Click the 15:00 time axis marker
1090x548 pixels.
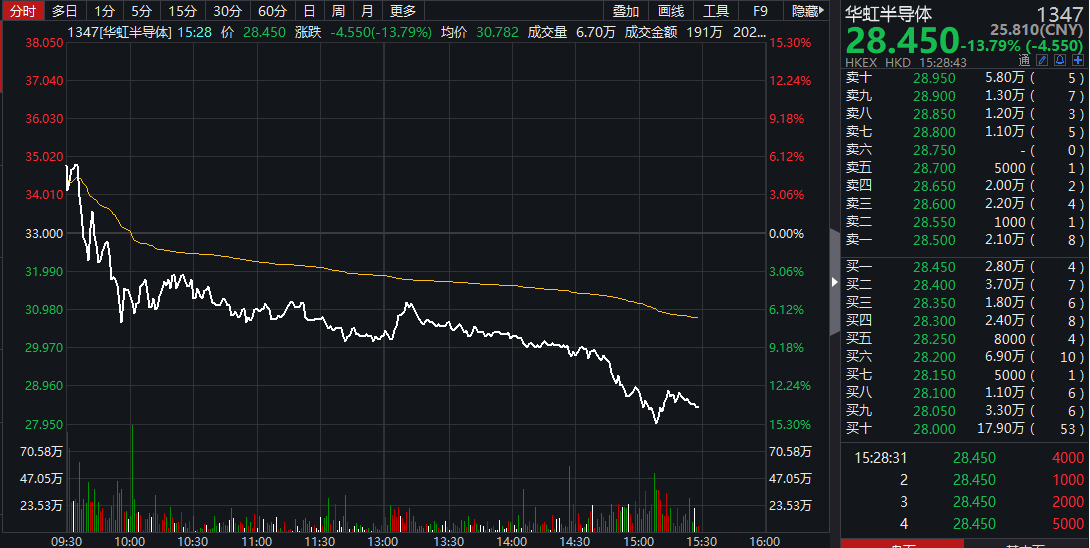[638, 542]
